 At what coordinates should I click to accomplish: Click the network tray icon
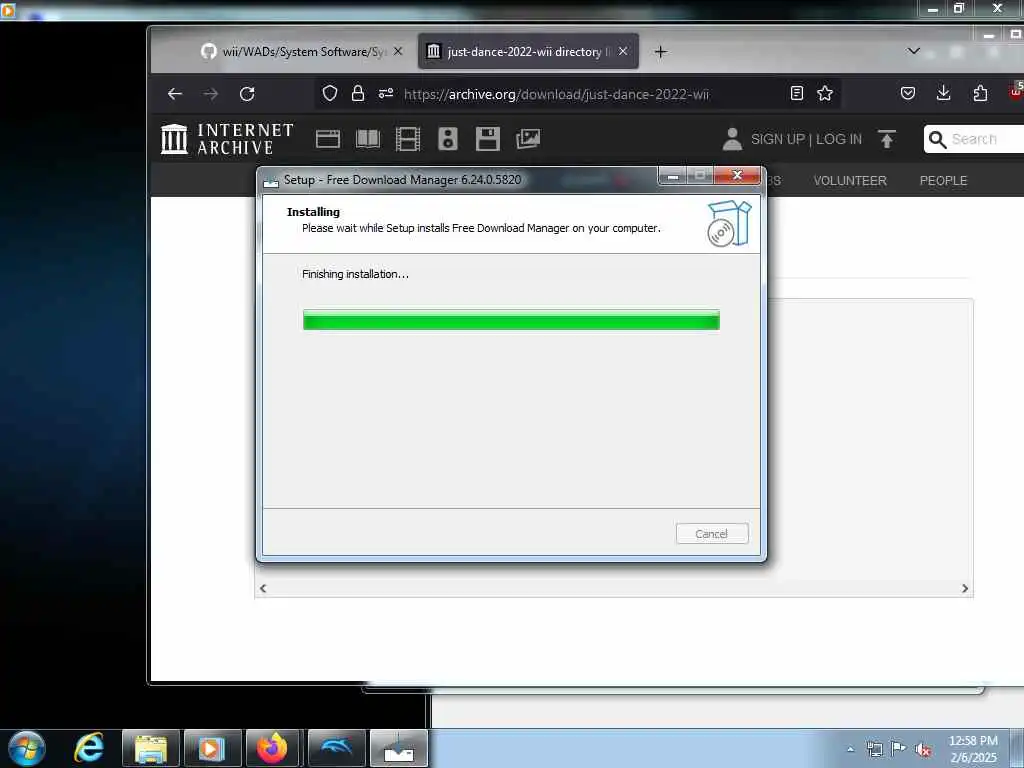tap(874, 750)
